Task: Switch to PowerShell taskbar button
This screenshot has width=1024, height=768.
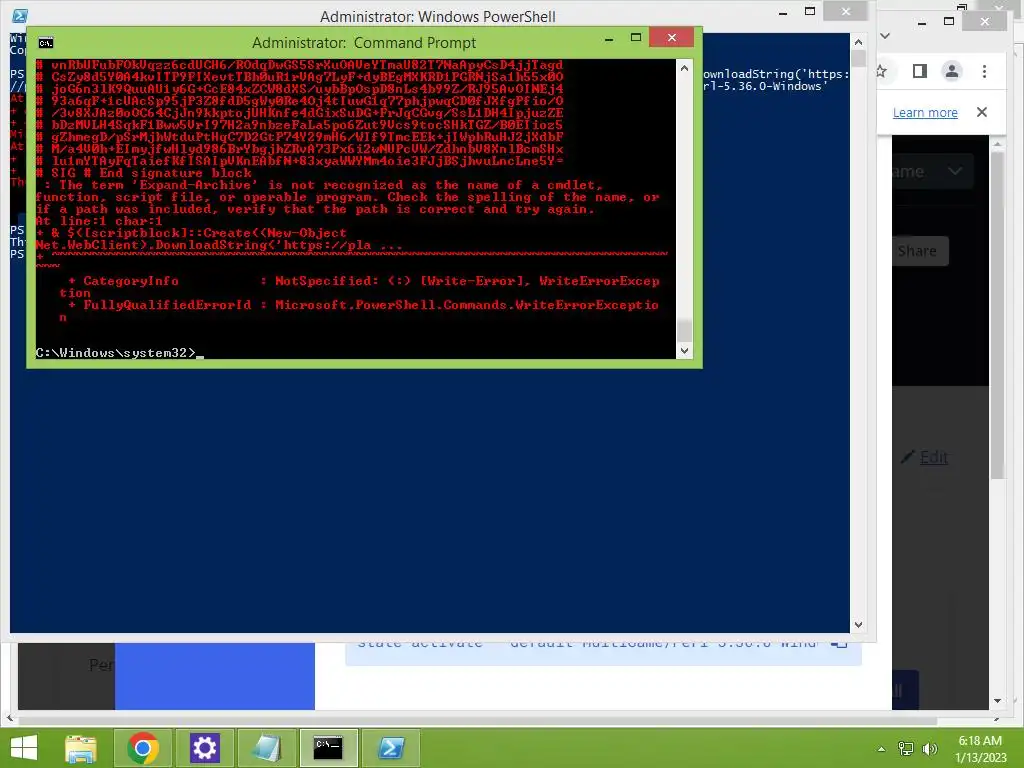Action: click(x=391, y=748)
